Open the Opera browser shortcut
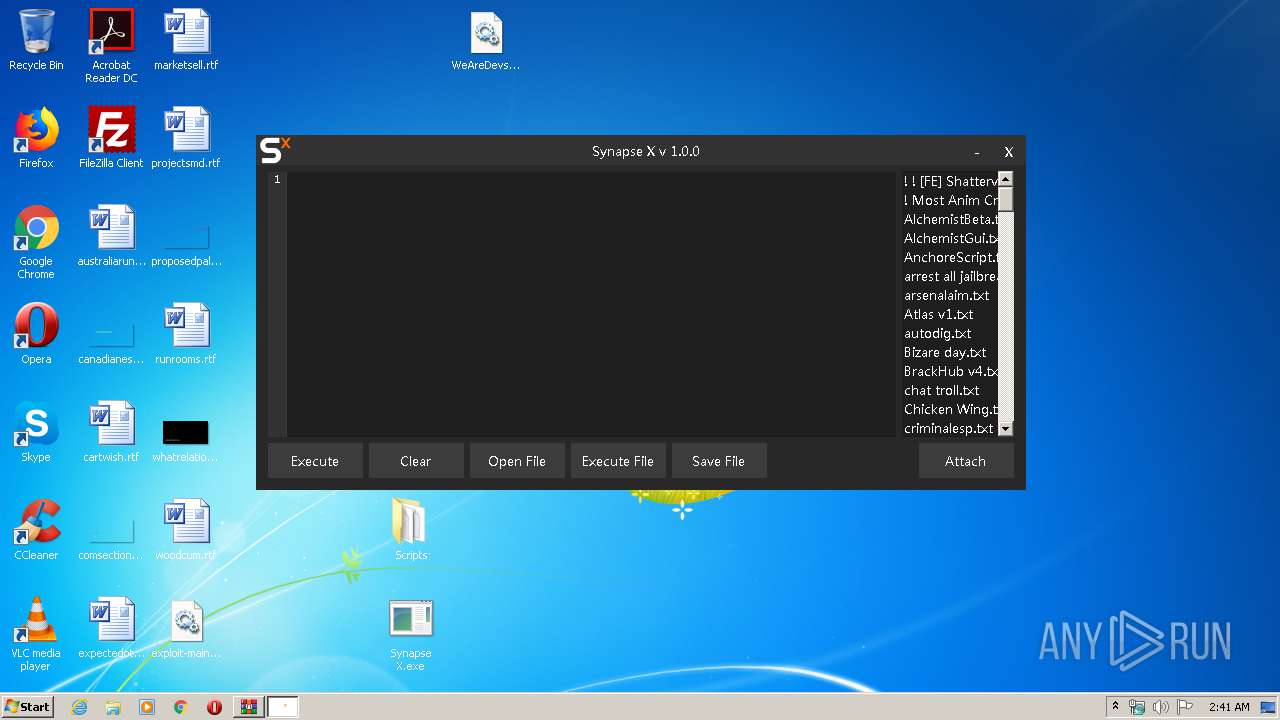This screenshot has height=720, width=1280. point(36,334)
